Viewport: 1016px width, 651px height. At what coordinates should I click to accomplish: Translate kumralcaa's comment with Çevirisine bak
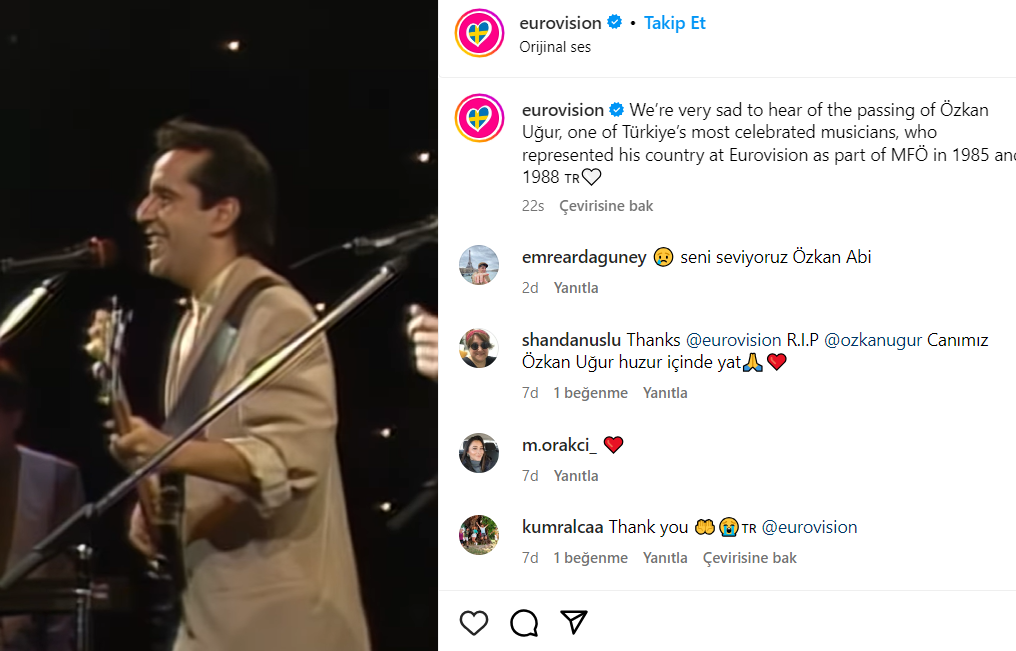click(x=749, y=558)
